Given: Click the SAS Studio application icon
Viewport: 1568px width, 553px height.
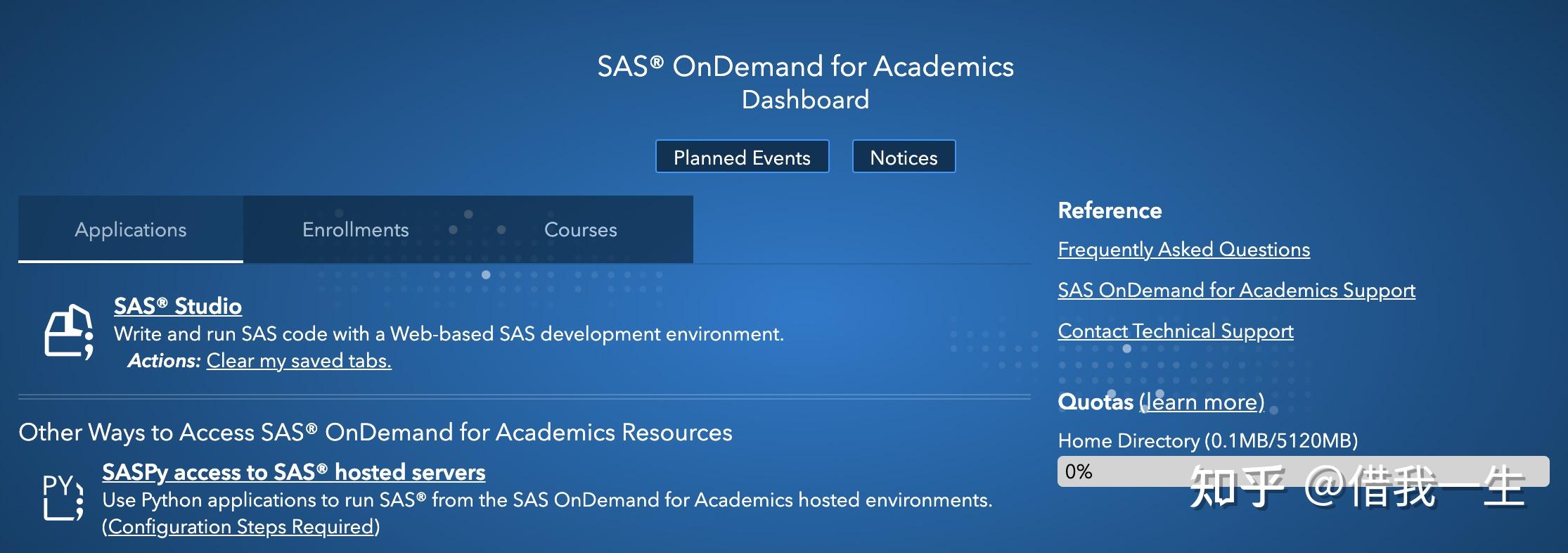Looking at the screenshot, I should [x=69, y=332].
